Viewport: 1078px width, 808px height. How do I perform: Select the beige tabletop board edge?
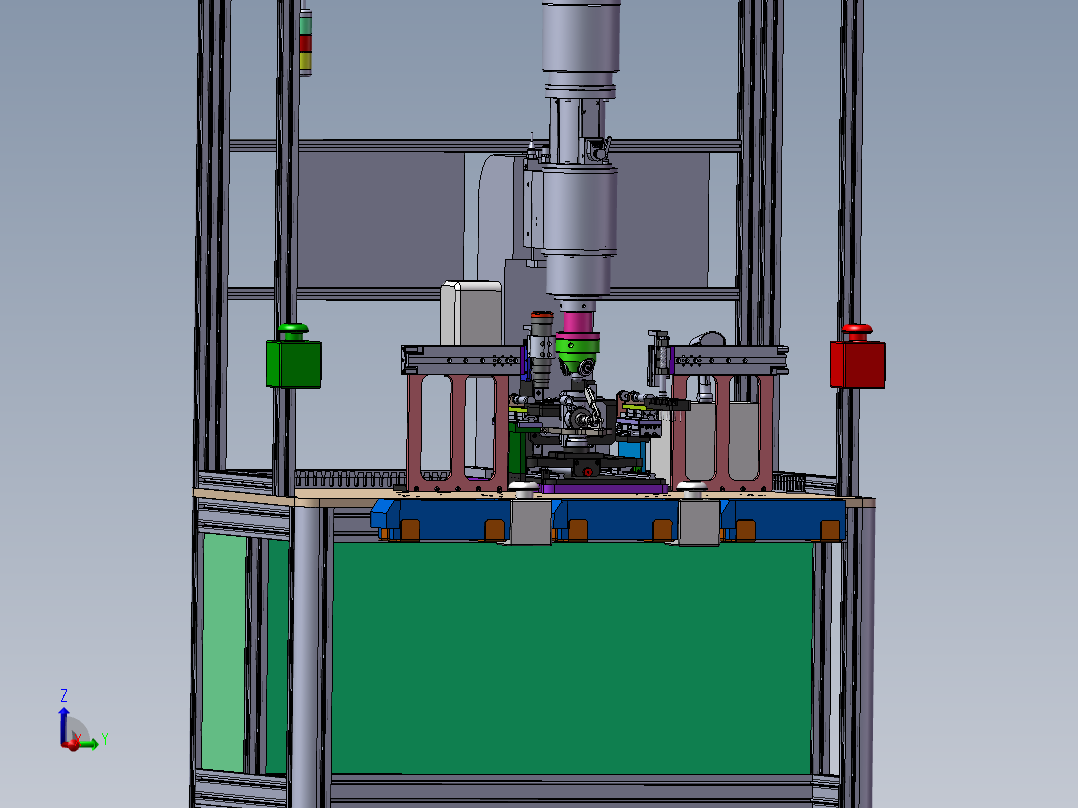535,498
